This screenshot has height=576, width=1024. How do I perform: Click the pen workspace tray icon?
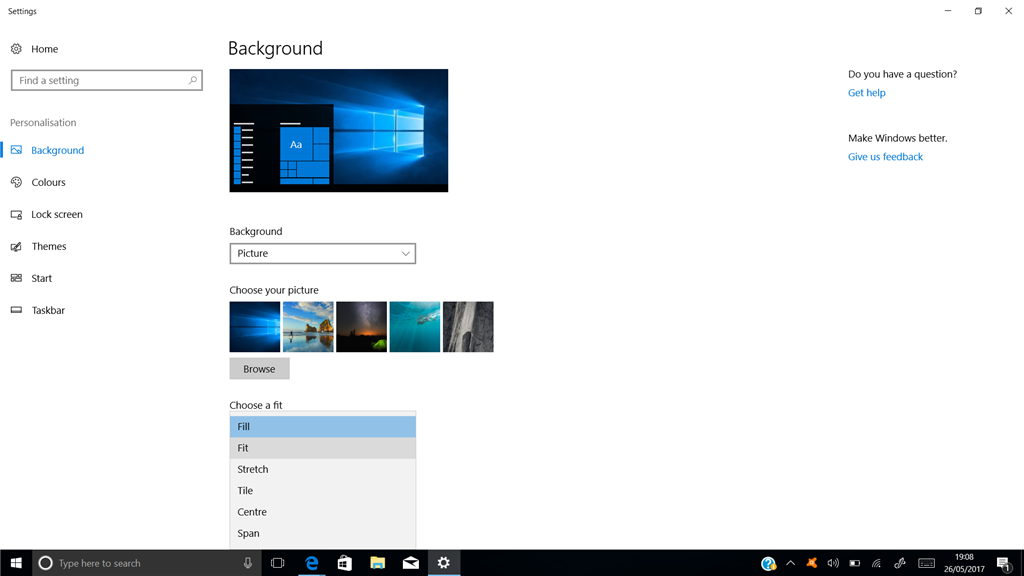[x=899, y=563]
